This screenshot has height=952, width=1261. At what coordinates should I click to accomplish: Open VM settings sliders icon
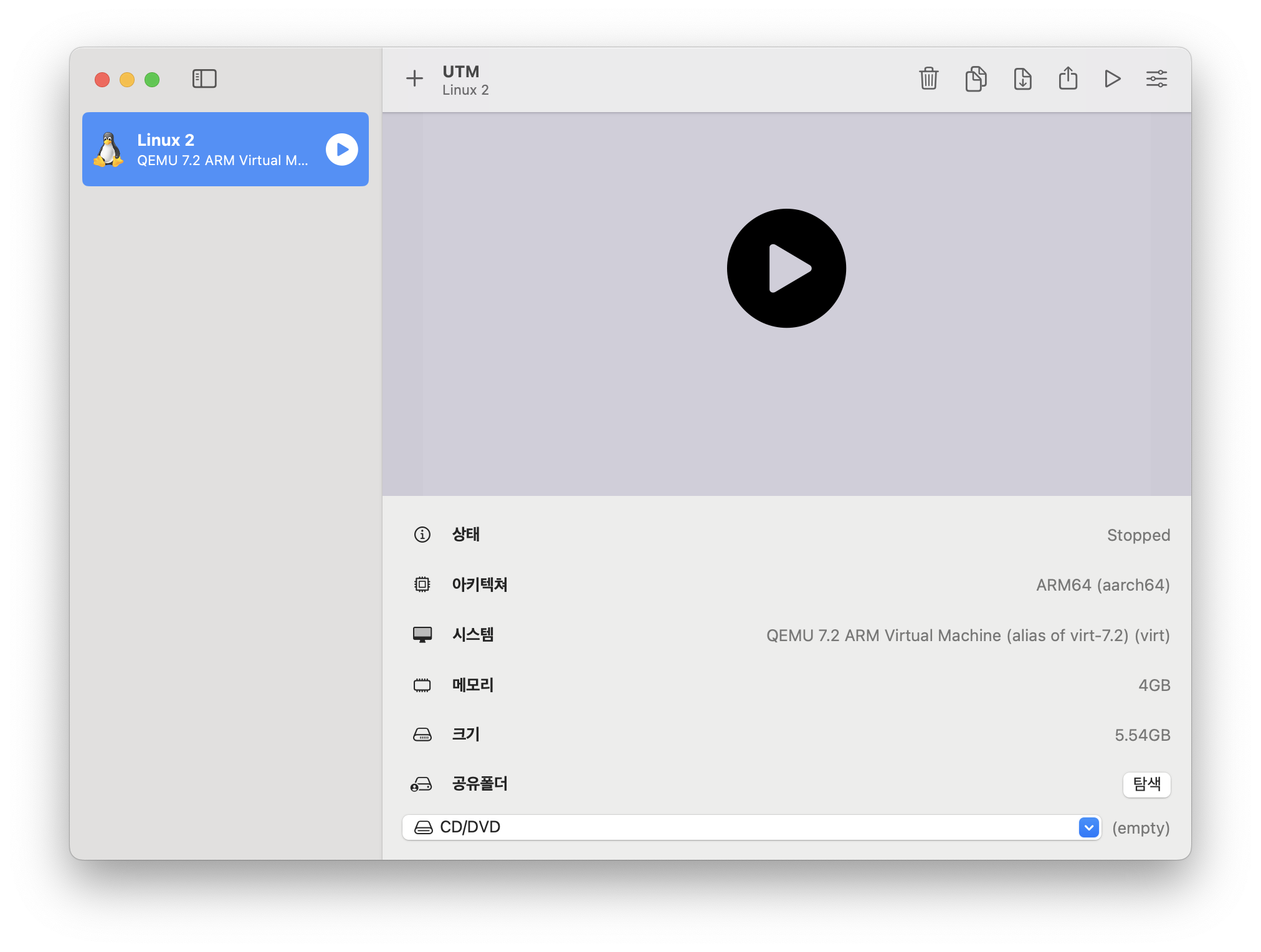coord(1156,79)
